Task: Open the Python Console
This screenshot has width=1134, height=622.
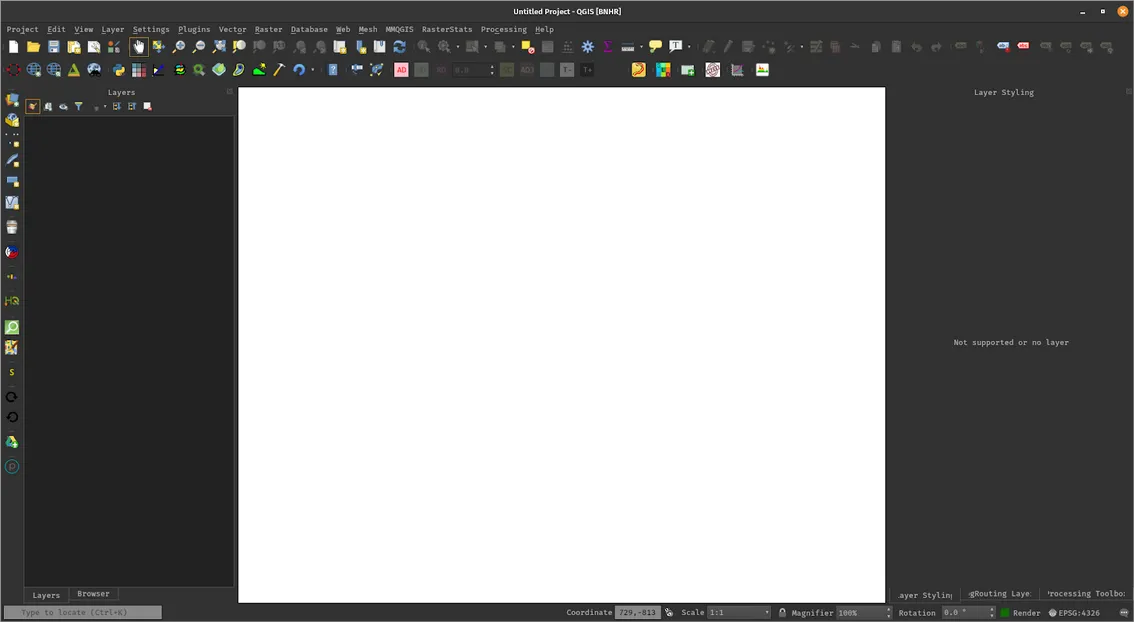Action: [118, 69]
